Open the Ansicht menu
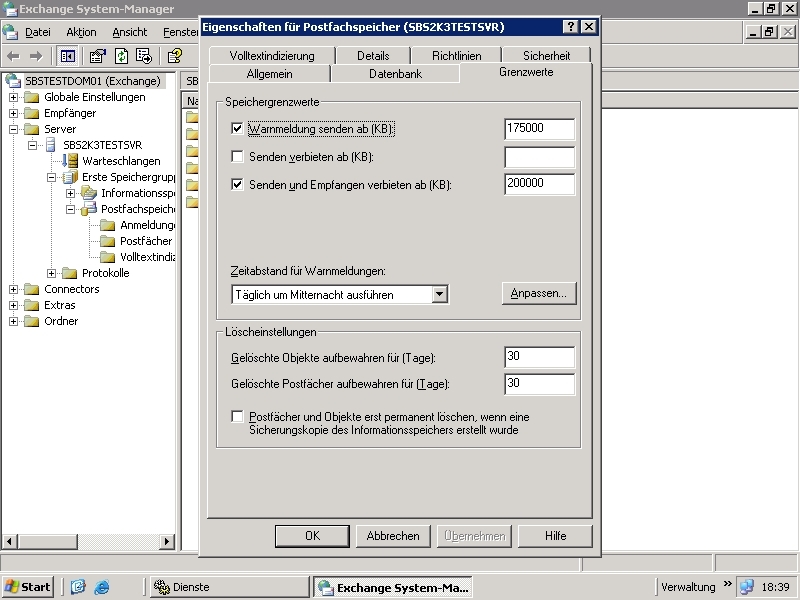800x600 pixels. (x=130, y=32)
